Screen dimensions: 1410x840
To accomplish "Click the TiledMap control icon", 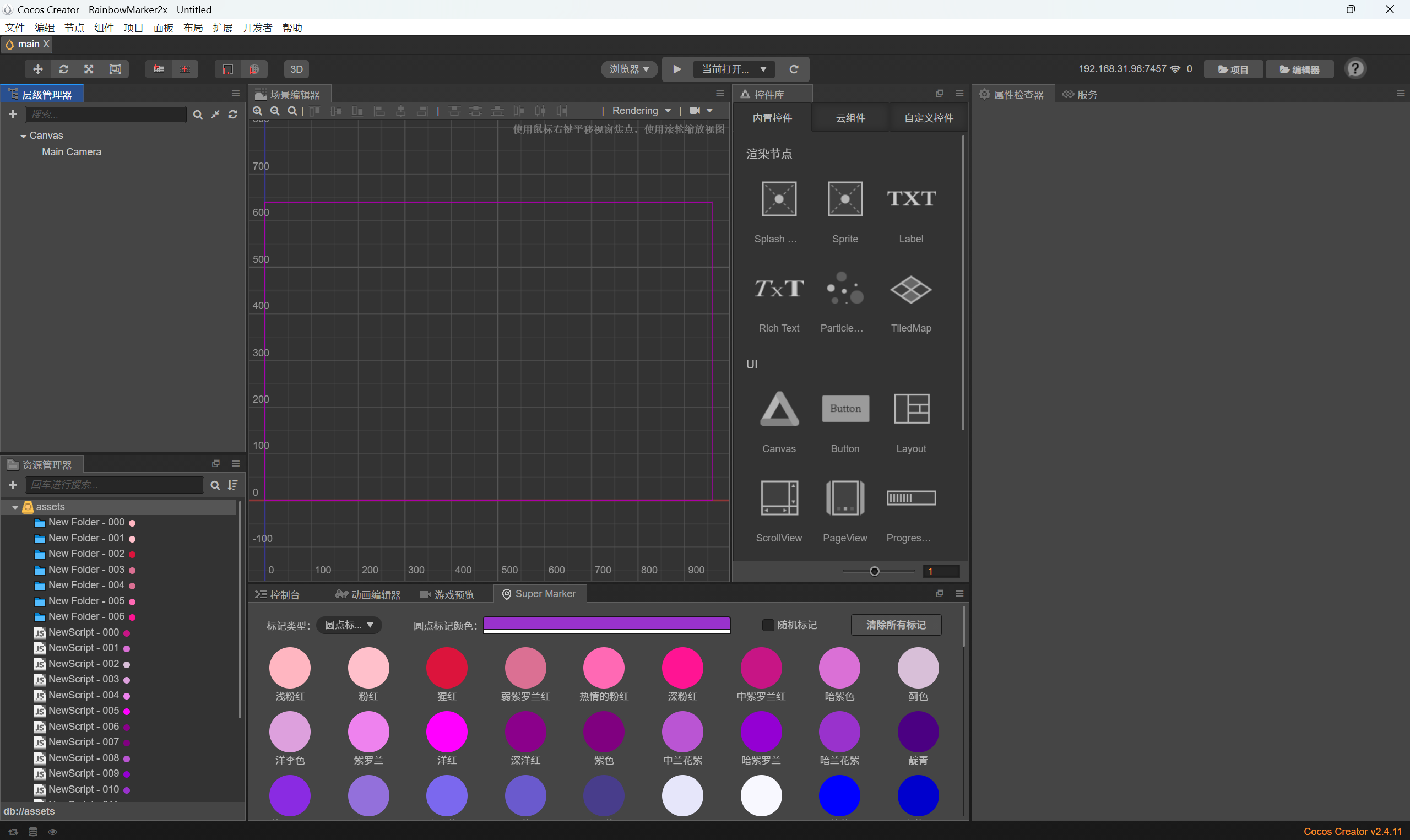I will tap(910, 290).
